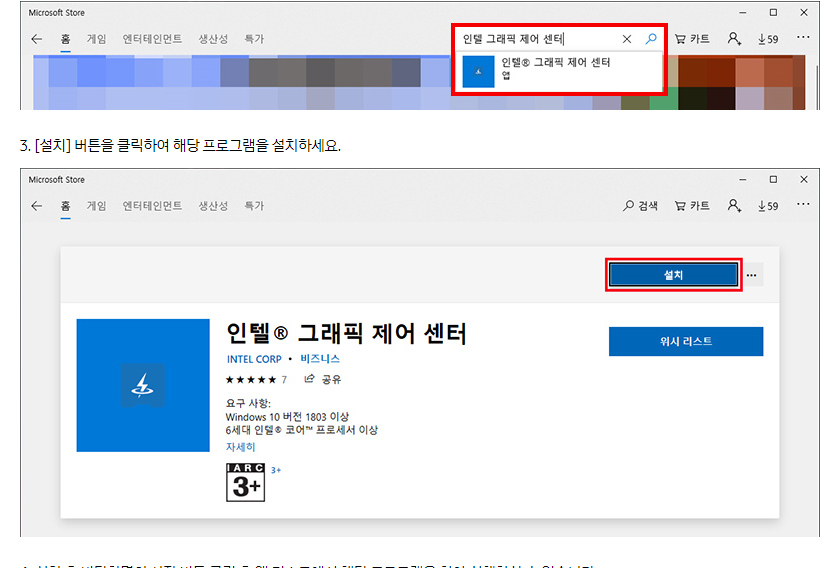Click the five-star rating with 7 reviews
The image size is (836, 568).
point(256,380)
